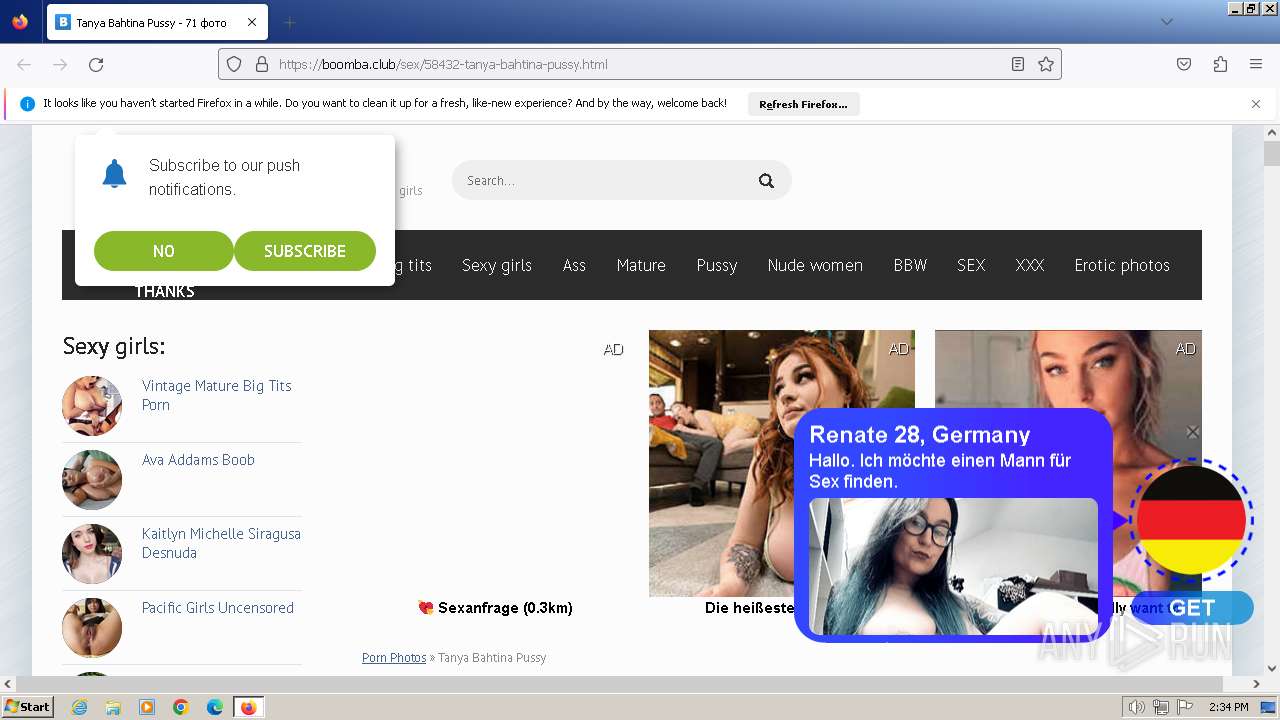Bookmark this page with the star icon
Viewport: 1280px width, 720px height.
click(1046, 64)
